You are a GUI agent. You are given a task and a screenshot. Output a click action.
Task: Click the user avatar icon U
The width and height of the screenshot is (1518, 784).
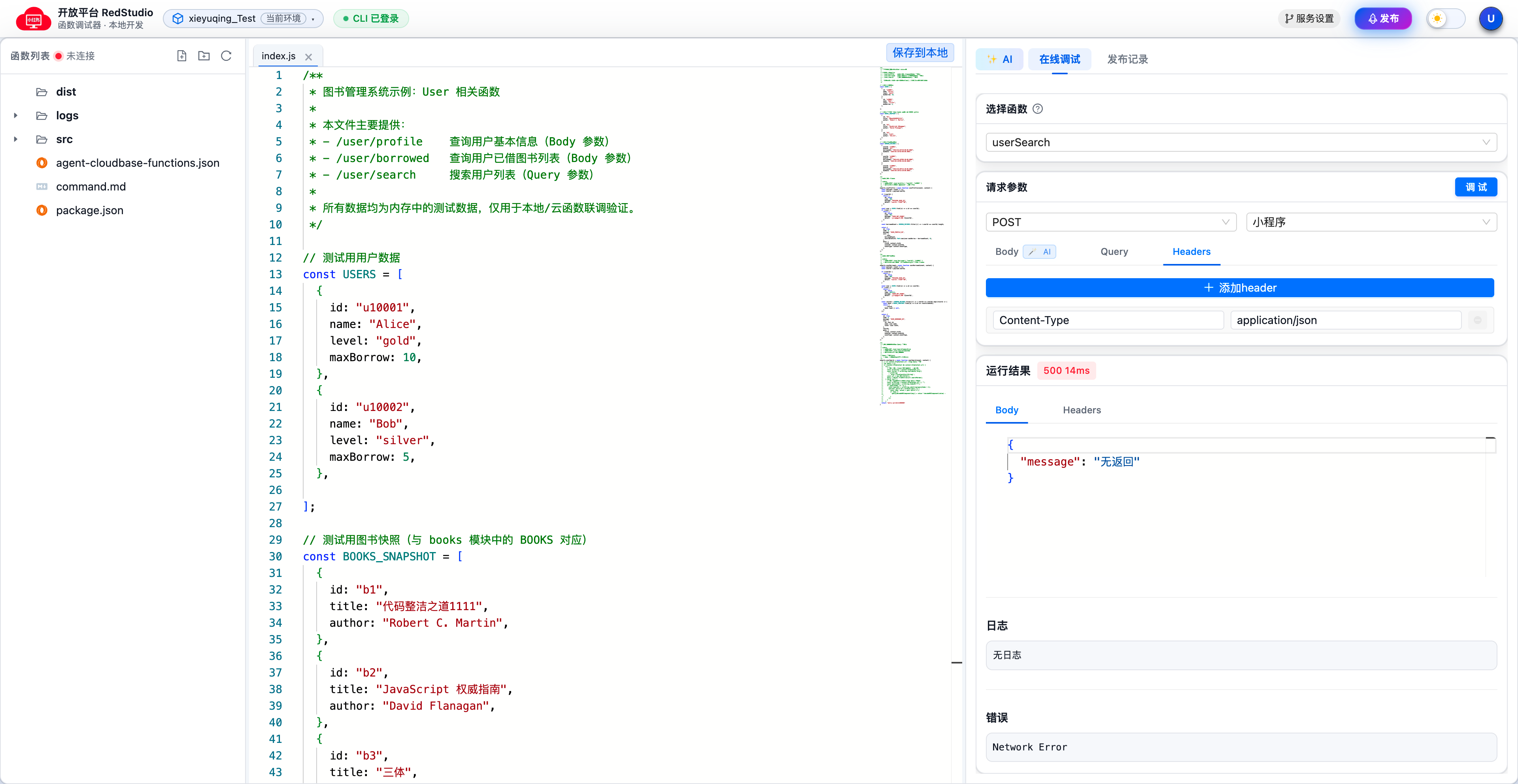(x=1490, y=19)
